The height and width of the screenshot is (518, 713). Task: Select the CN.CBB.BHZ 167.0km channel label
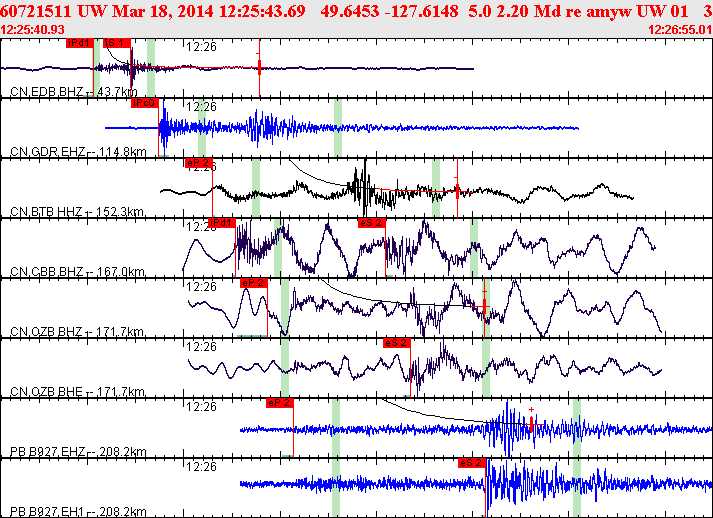click(77, 272)
